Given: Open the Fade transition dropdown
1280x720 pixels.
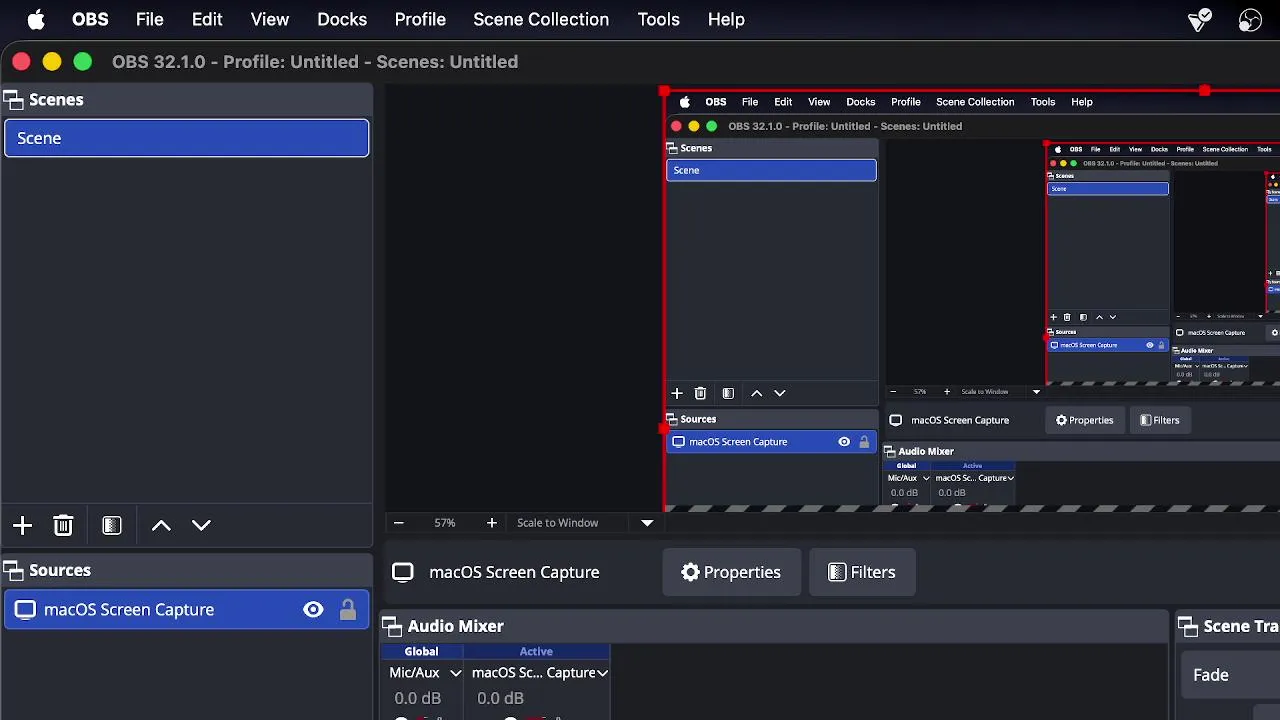Looking at the screenshot, I should pos(1230,675).
